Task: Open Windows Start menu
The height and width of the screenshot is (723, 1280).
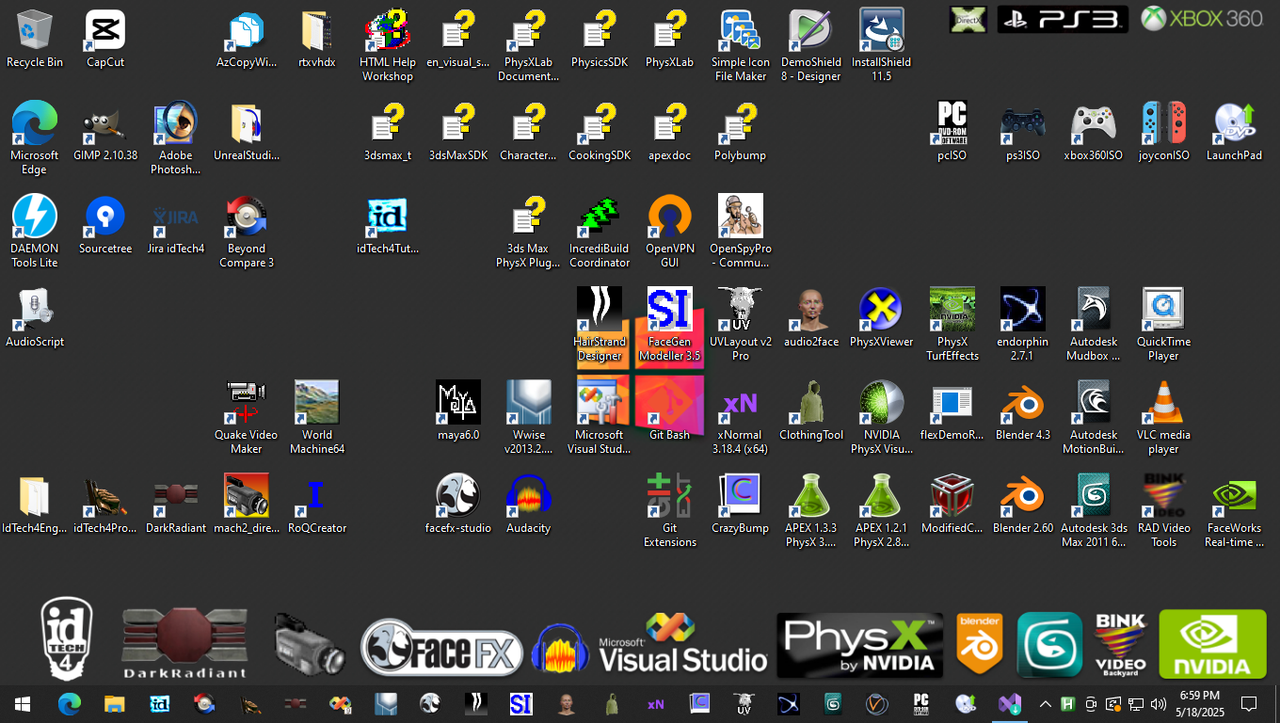Action: point(22,704)
